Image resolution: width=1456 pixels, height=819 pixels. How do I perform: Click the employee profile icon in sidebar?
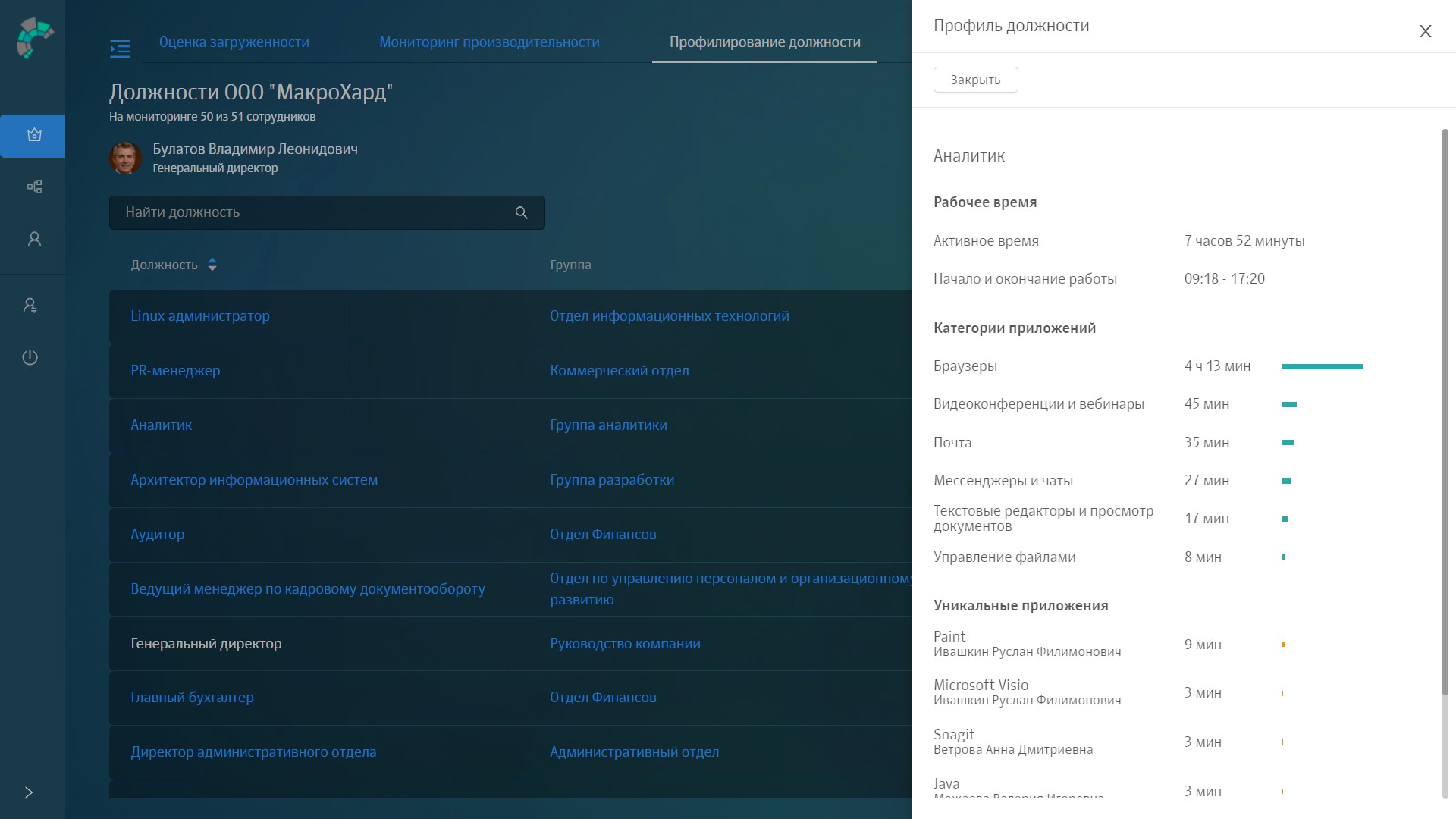33,239
